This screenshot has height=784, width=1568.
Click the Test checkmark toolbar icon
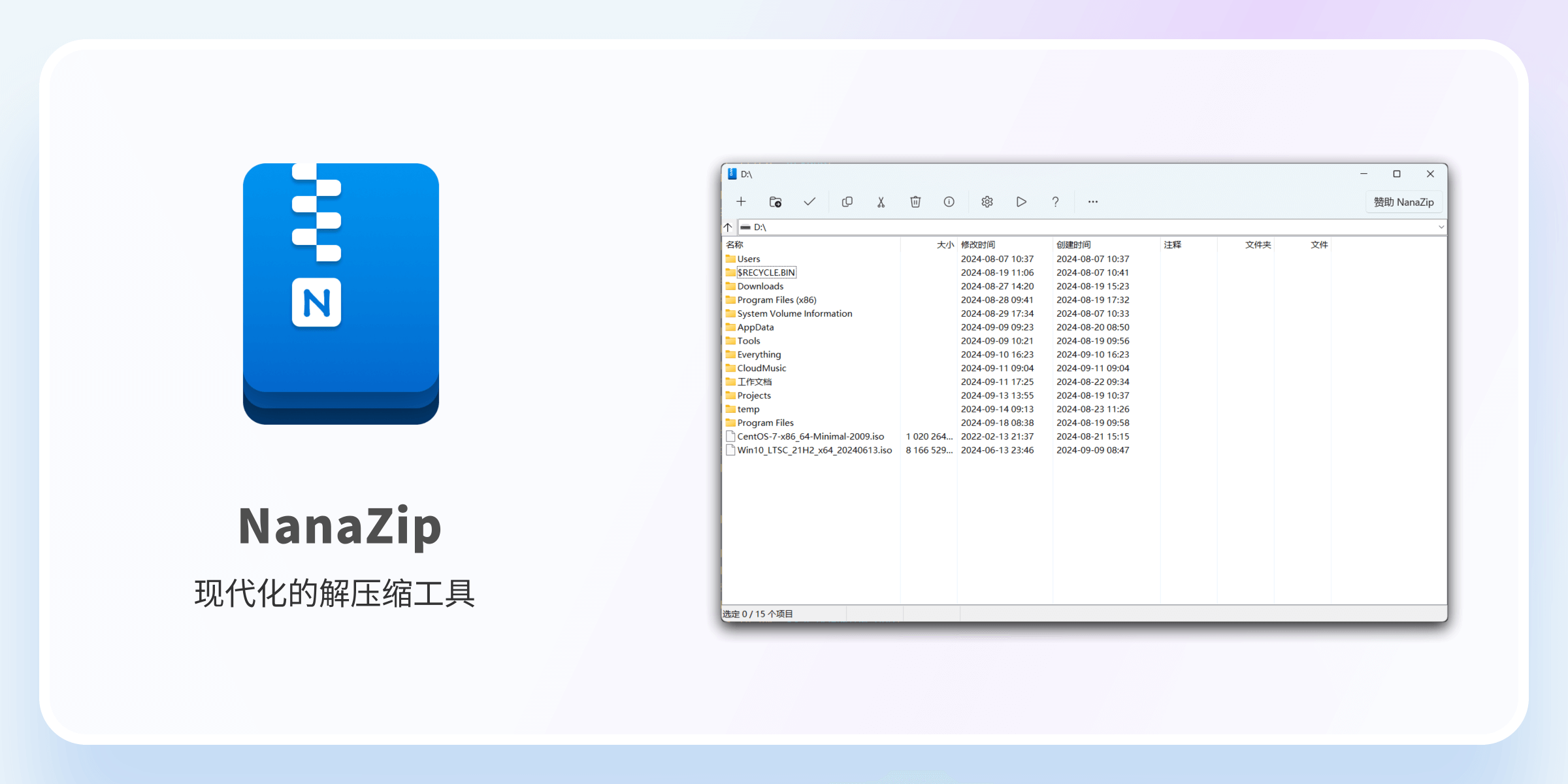click(809, 202)
